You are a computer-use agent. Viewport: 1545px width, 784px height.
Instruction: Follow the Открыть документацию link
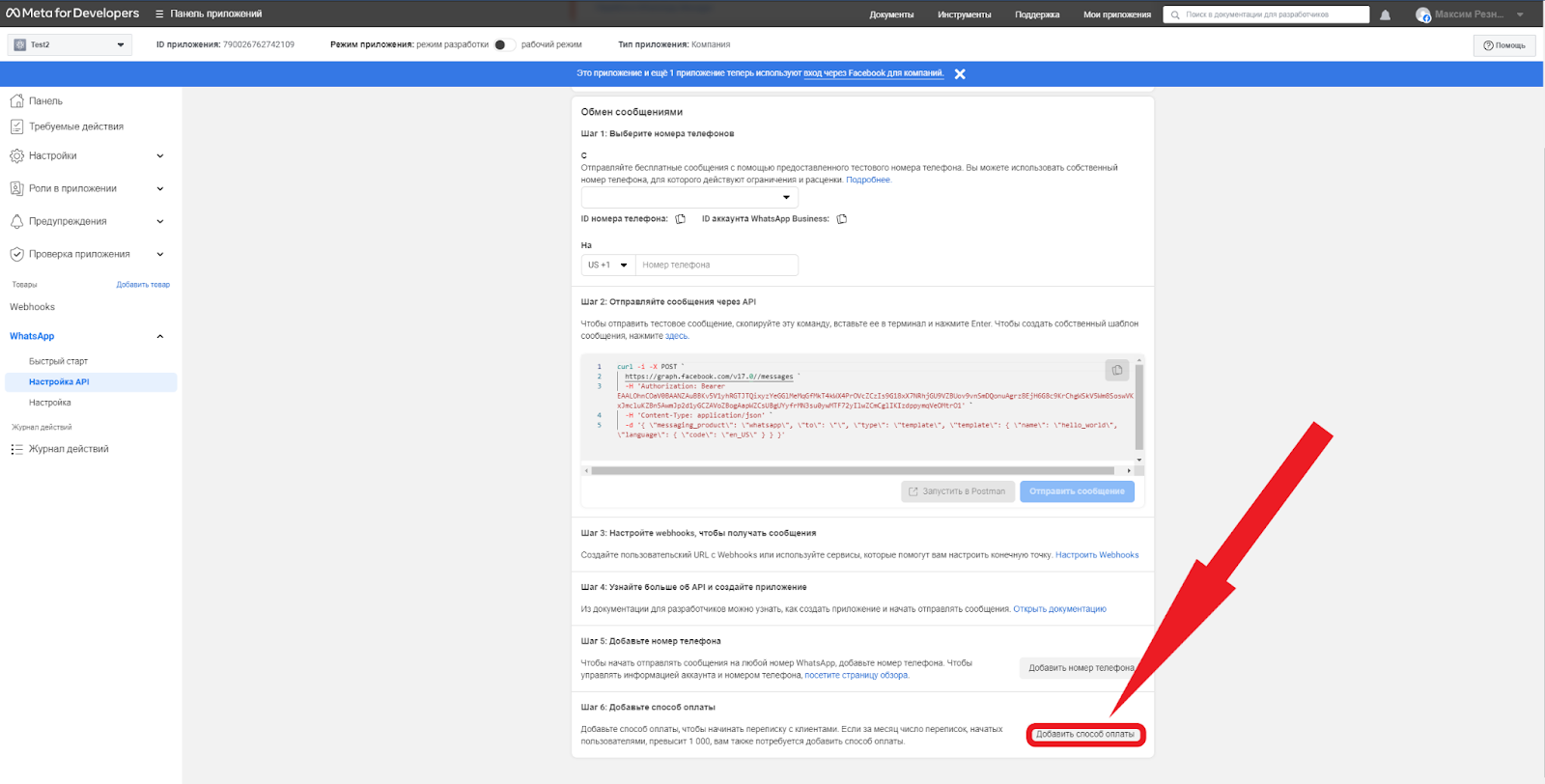click(1059, 609)
